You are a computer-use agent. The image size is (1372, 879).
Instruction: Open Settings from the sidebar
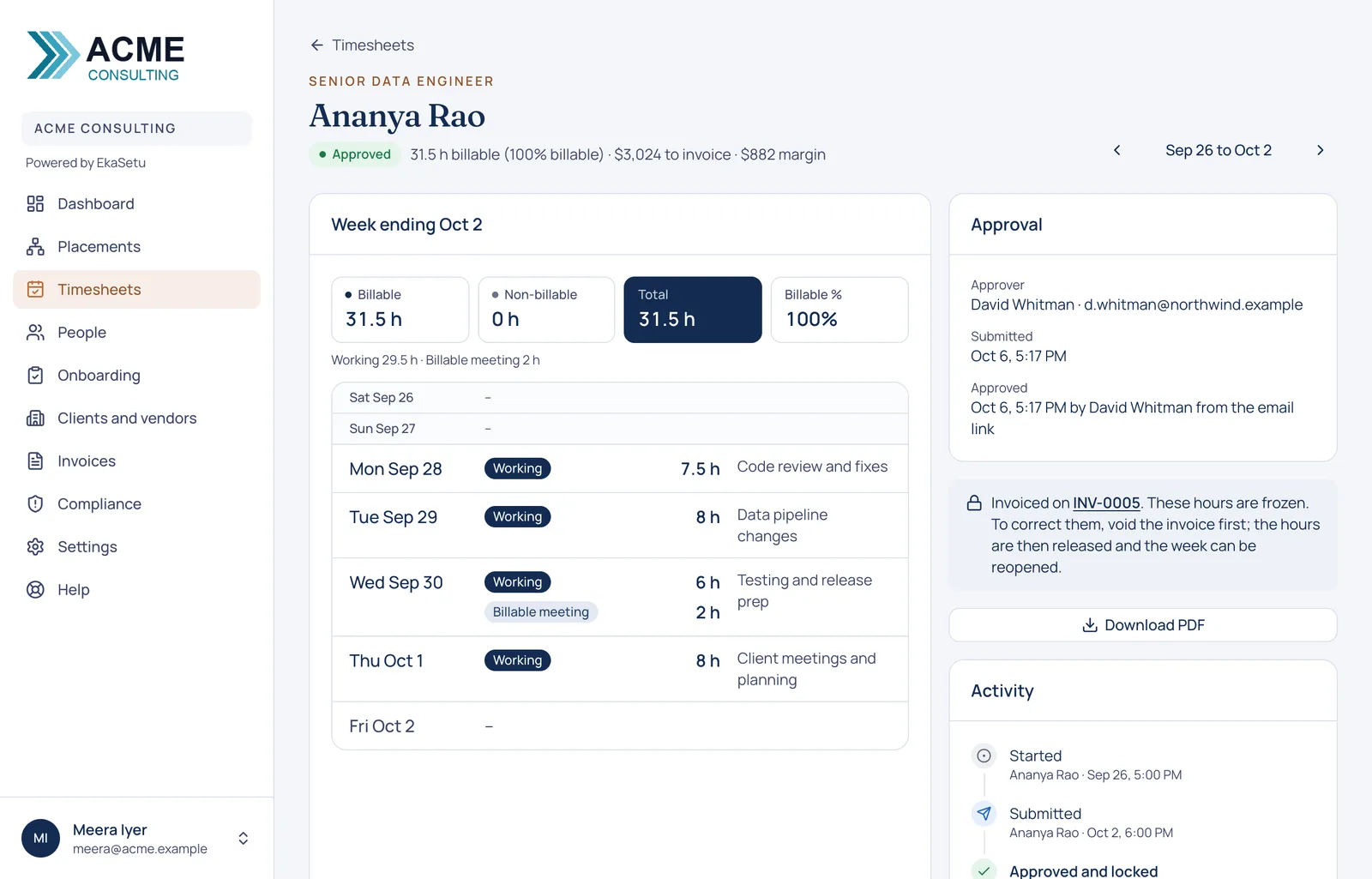137,547
